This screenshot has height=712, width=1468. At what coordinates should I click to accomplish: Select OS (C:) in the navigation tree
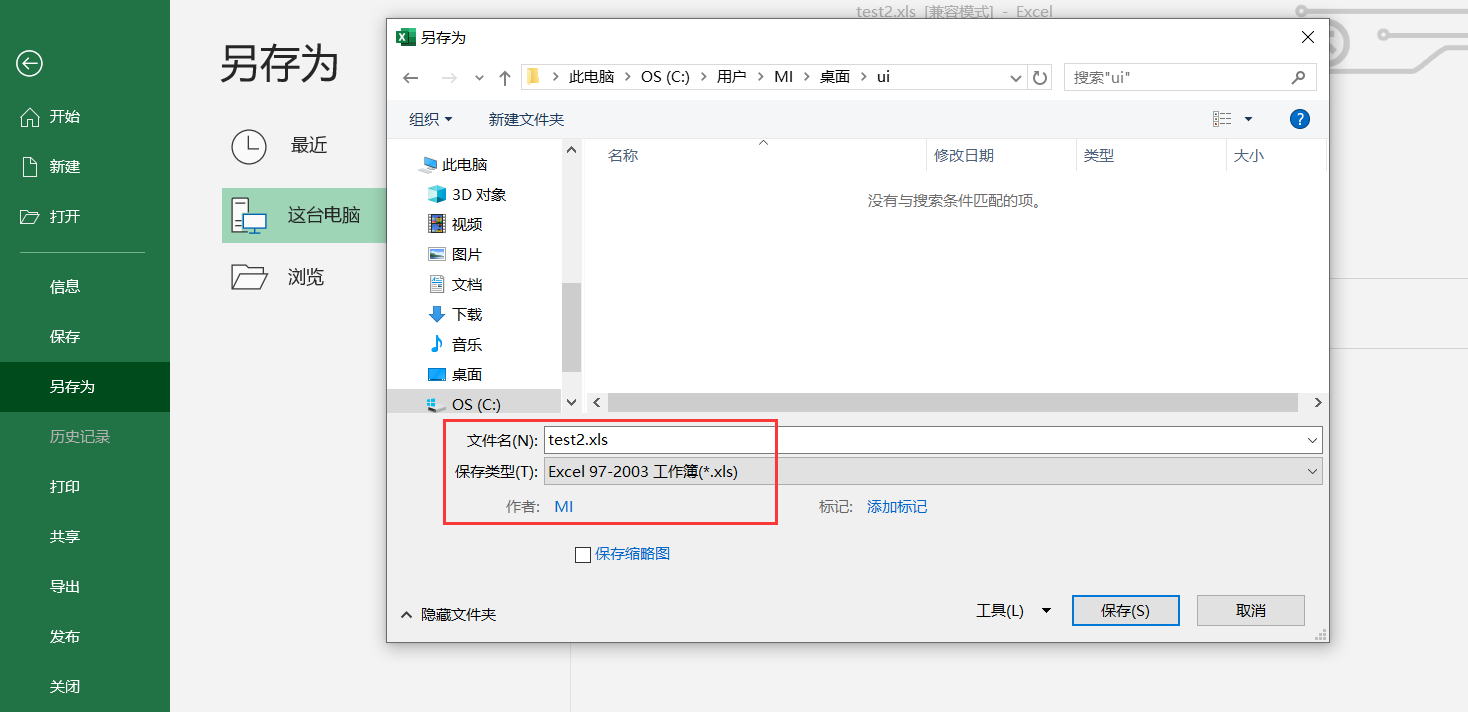[x=475, y=404]
